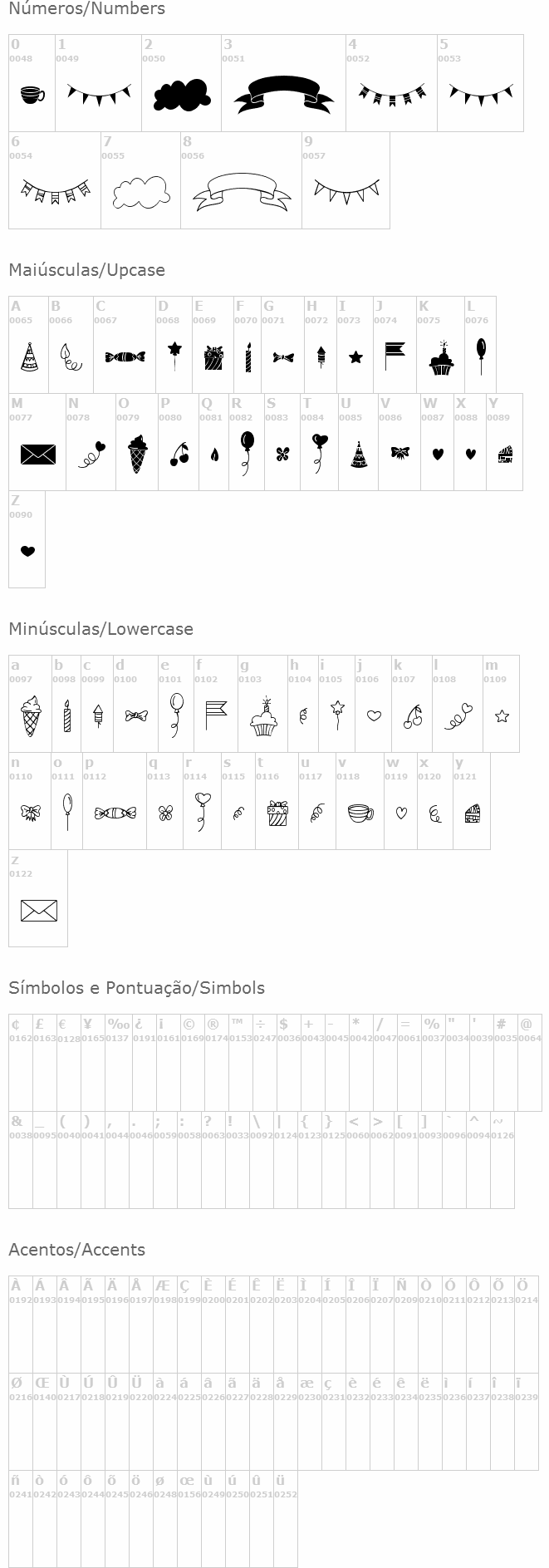Click the filled wrapped candy glyph for C
The height and width of the screenshot is (1568, 549).
coord(125,357)
